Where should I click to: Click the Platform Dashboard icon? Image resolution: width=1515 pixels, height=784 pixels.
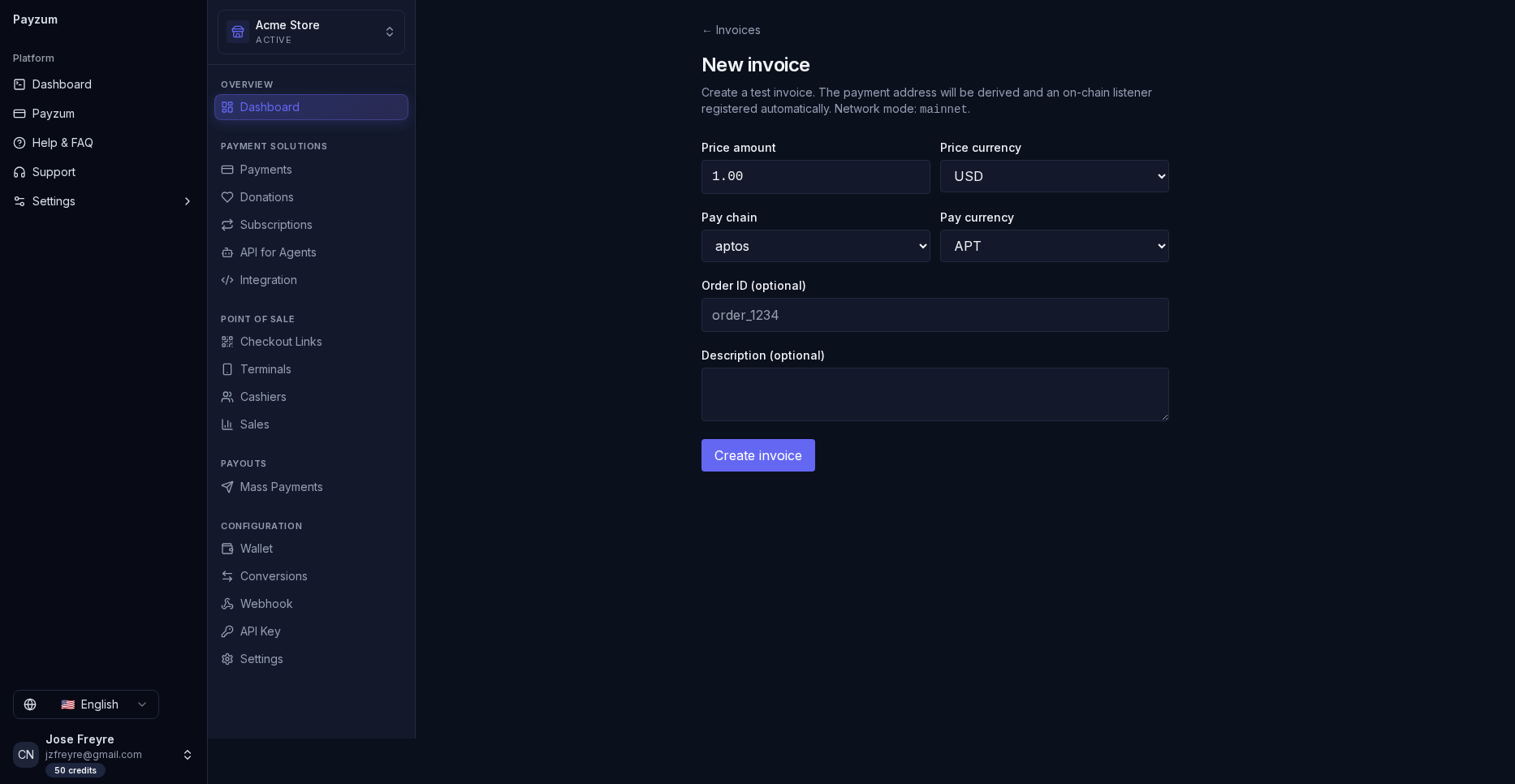[x=19, y=84]
